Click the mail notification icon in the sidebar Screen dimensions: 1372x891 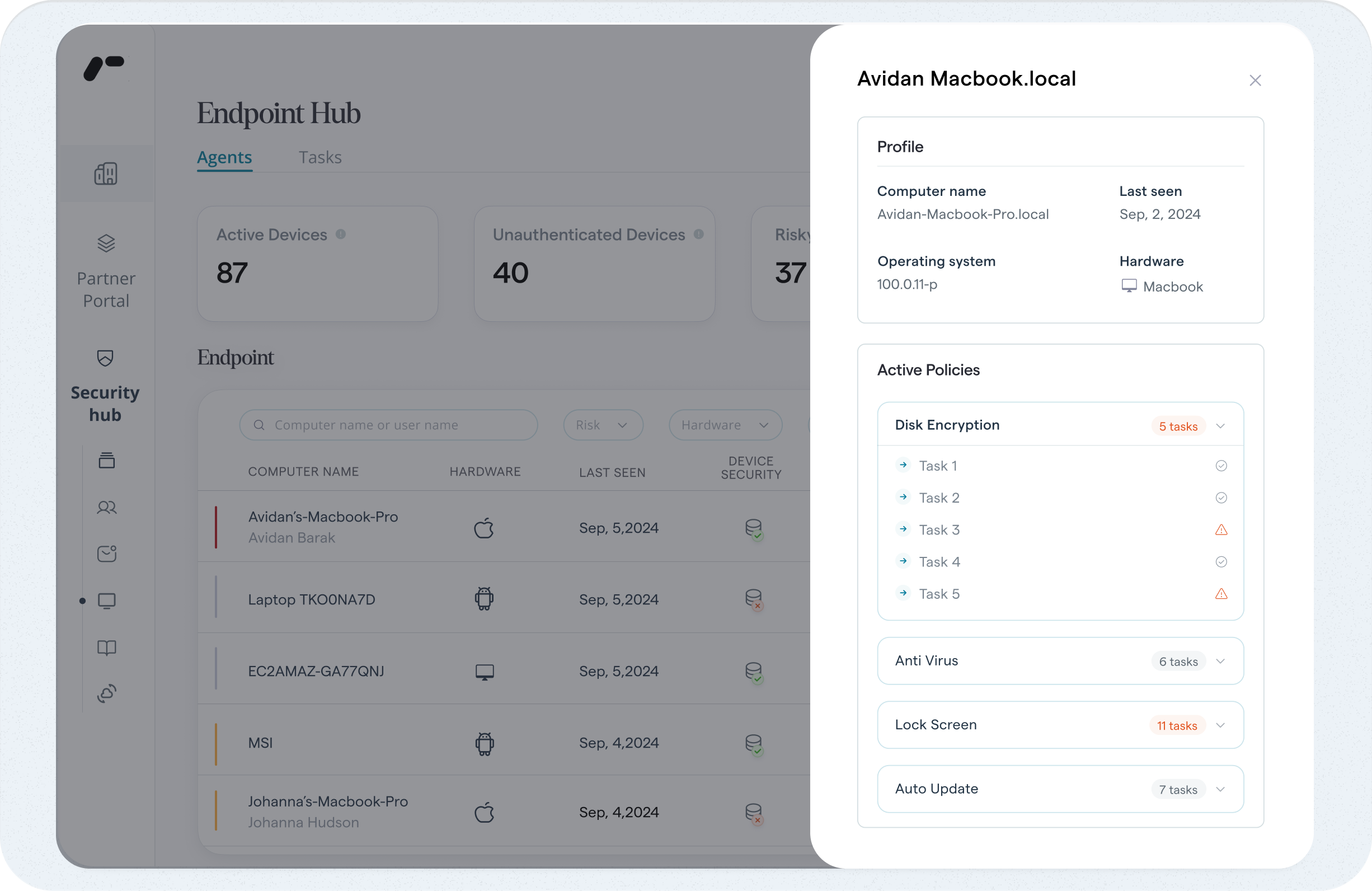click(x=107, y=554)
